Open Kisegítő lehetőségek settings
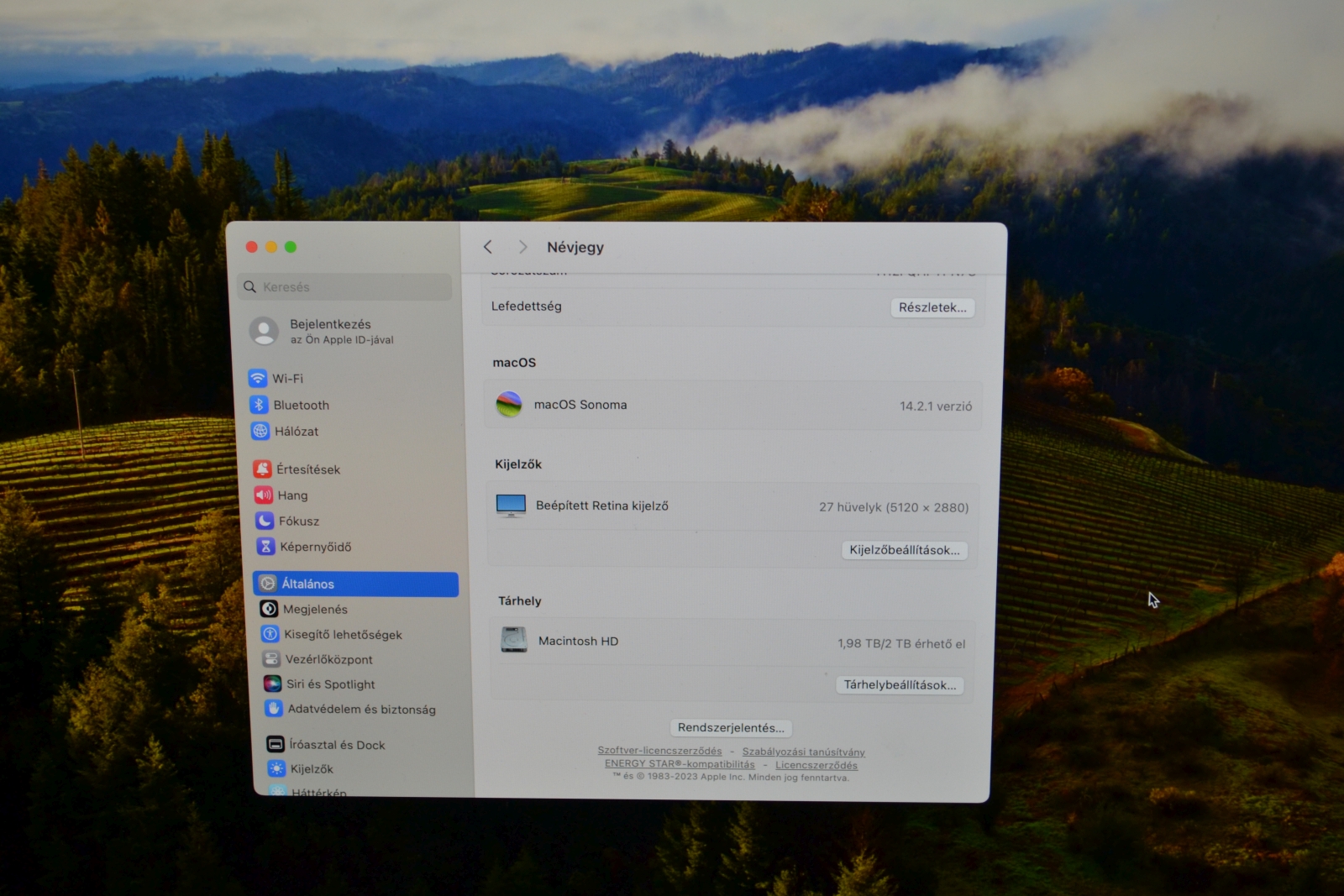Viewport: 1344px width, 896px height. (x=269, y=634)
